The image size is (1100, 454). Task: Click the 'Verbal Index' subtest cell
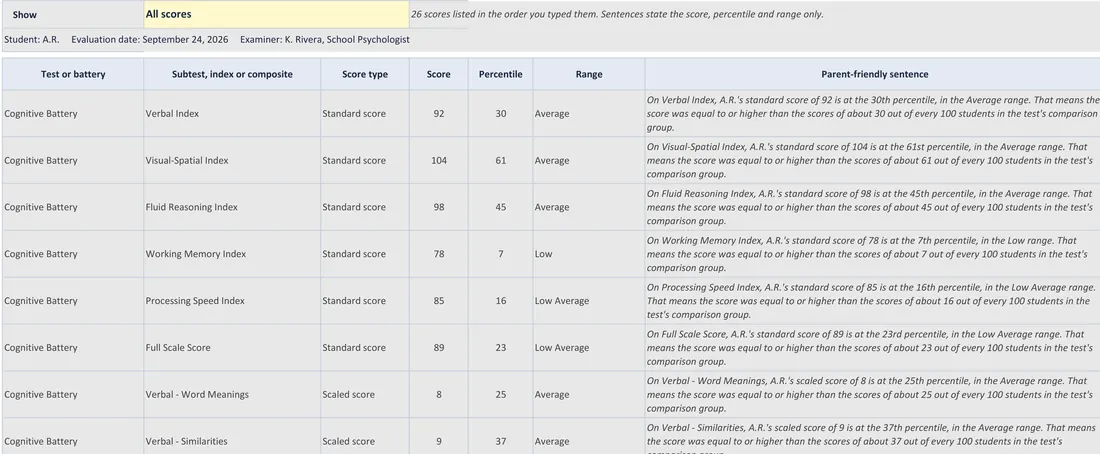(232, 114)
